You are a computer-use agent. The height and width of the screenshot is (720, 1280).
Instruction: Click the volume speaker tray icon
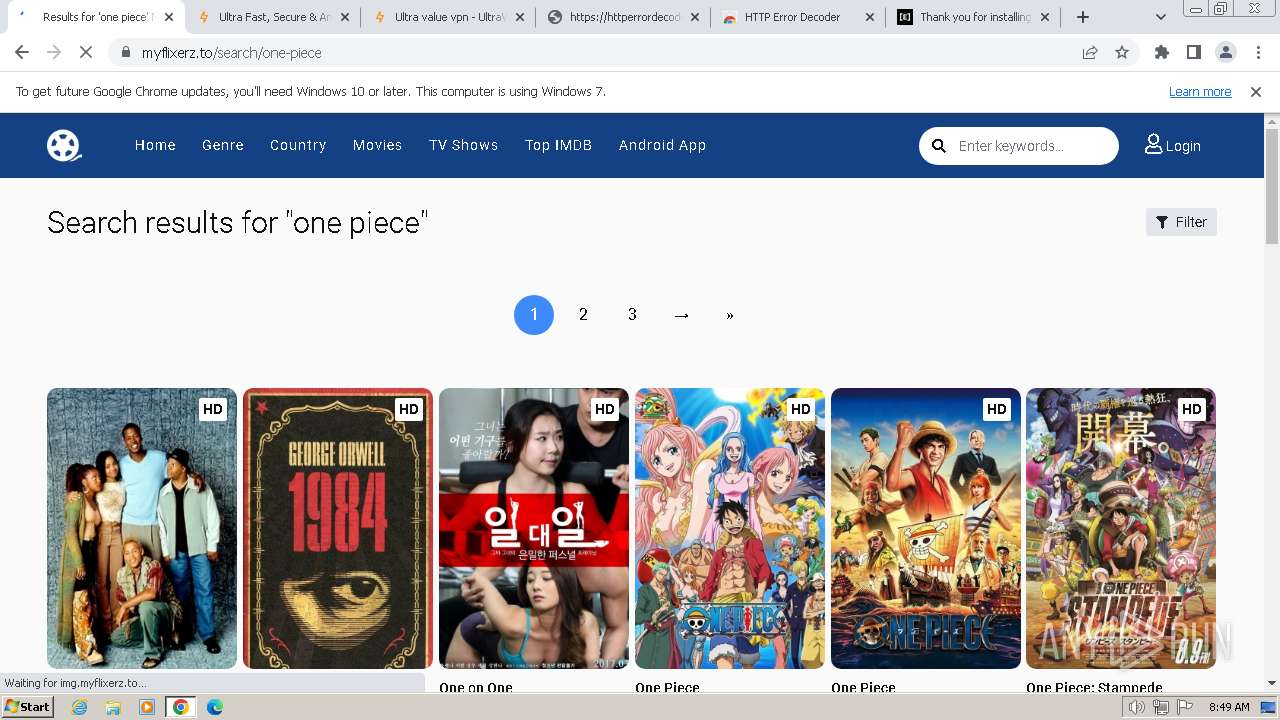coord(1137,707)
